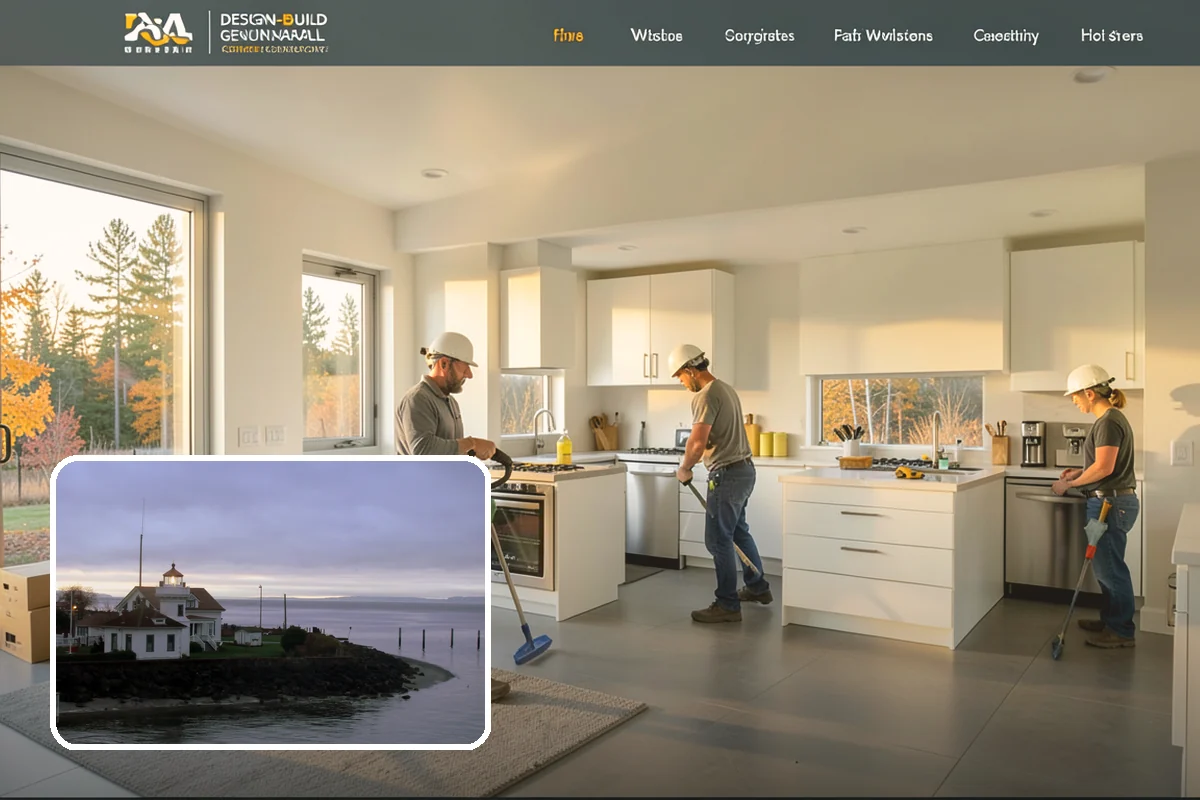
Task: Click the company logo icon in the header
Action: coord(158,32)
